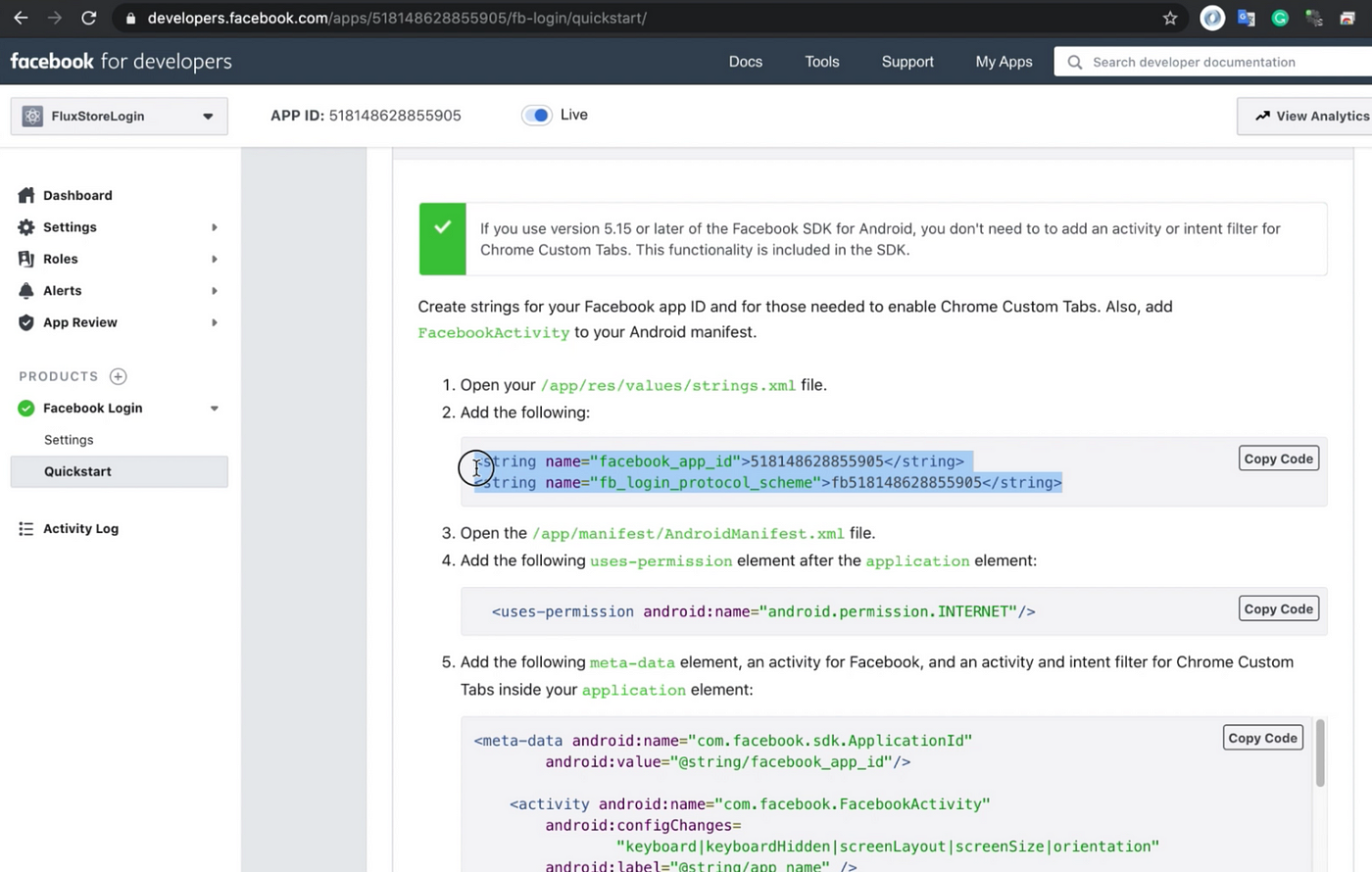This screenshot has width=1372, height=872.
Task: Open the Support menu
Action: click(x=907, y=62)
